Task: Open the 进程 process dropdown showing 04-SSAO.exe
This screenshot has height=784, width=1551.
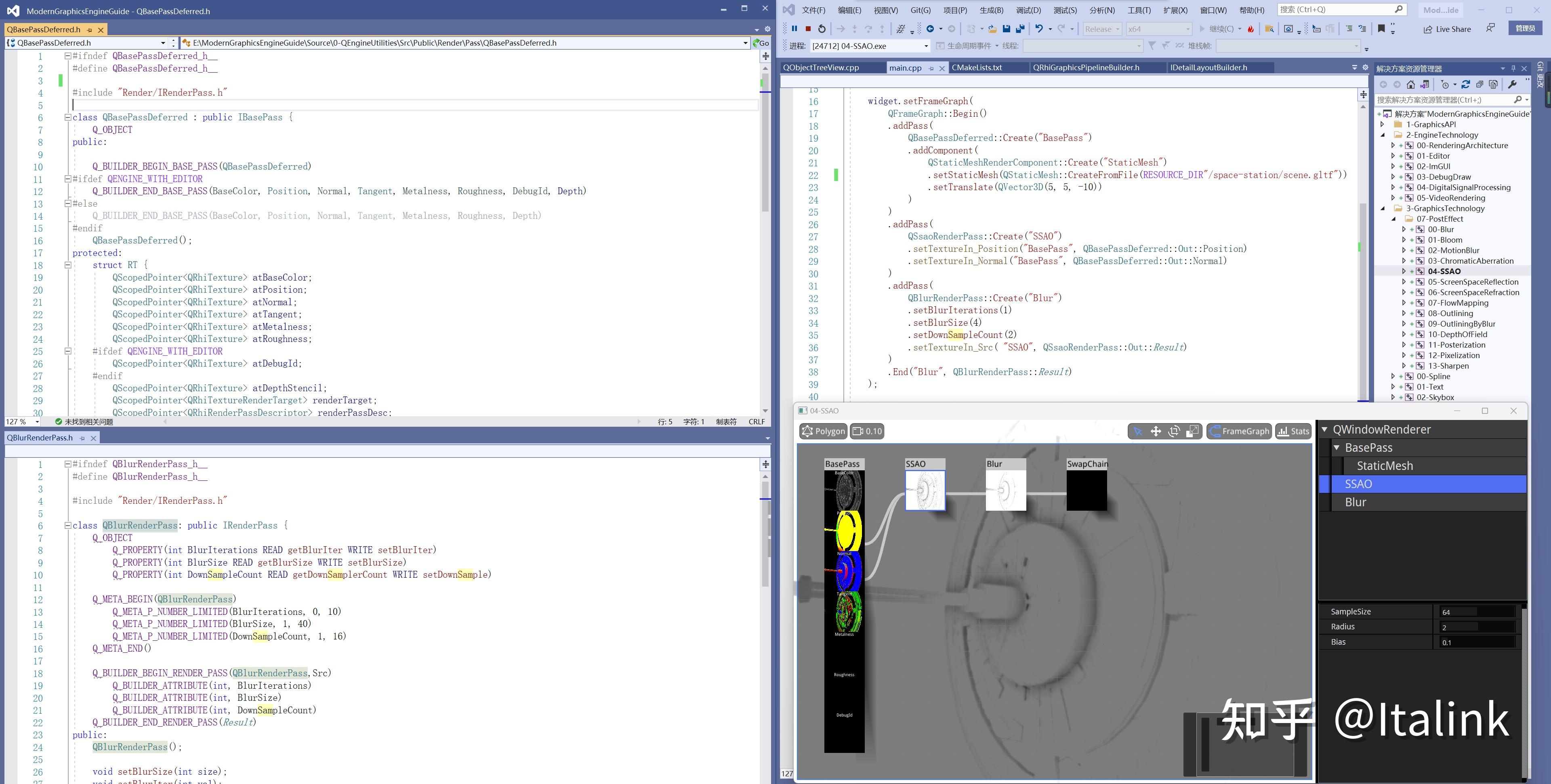Action: tap(926, 46)
